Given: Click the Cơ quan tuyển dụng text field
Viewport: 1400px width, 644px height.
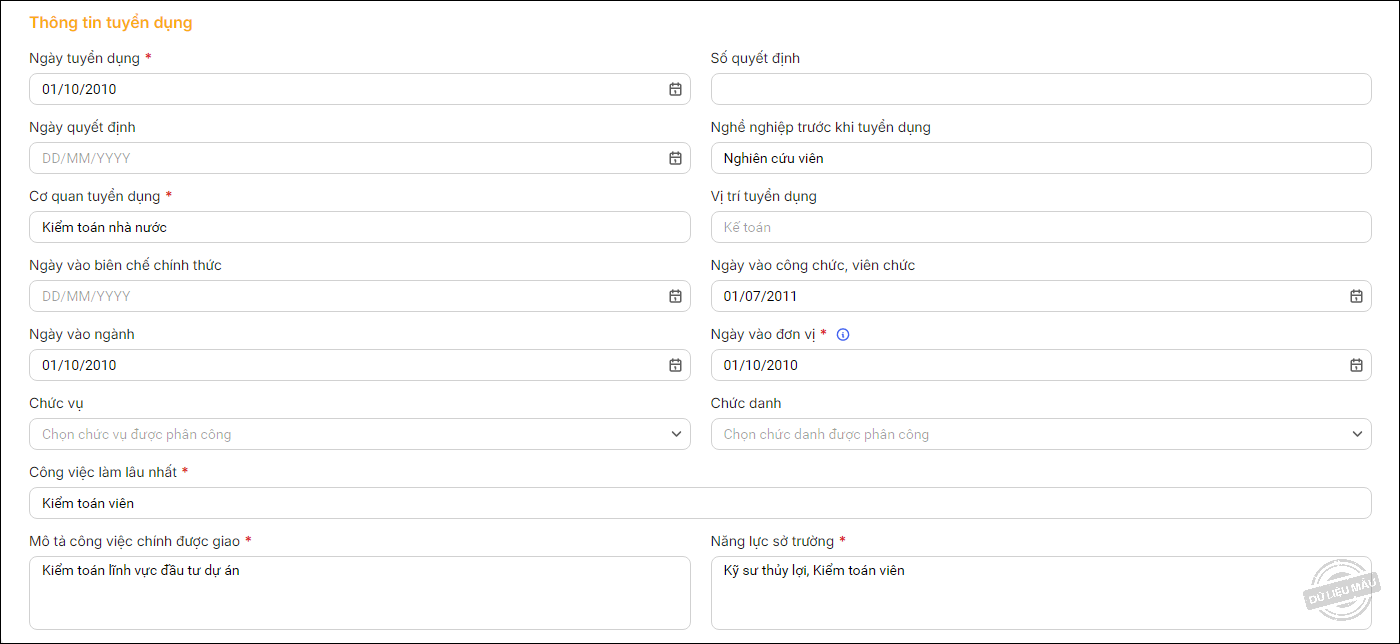Looking at the screenshot, I should [360, 227].
